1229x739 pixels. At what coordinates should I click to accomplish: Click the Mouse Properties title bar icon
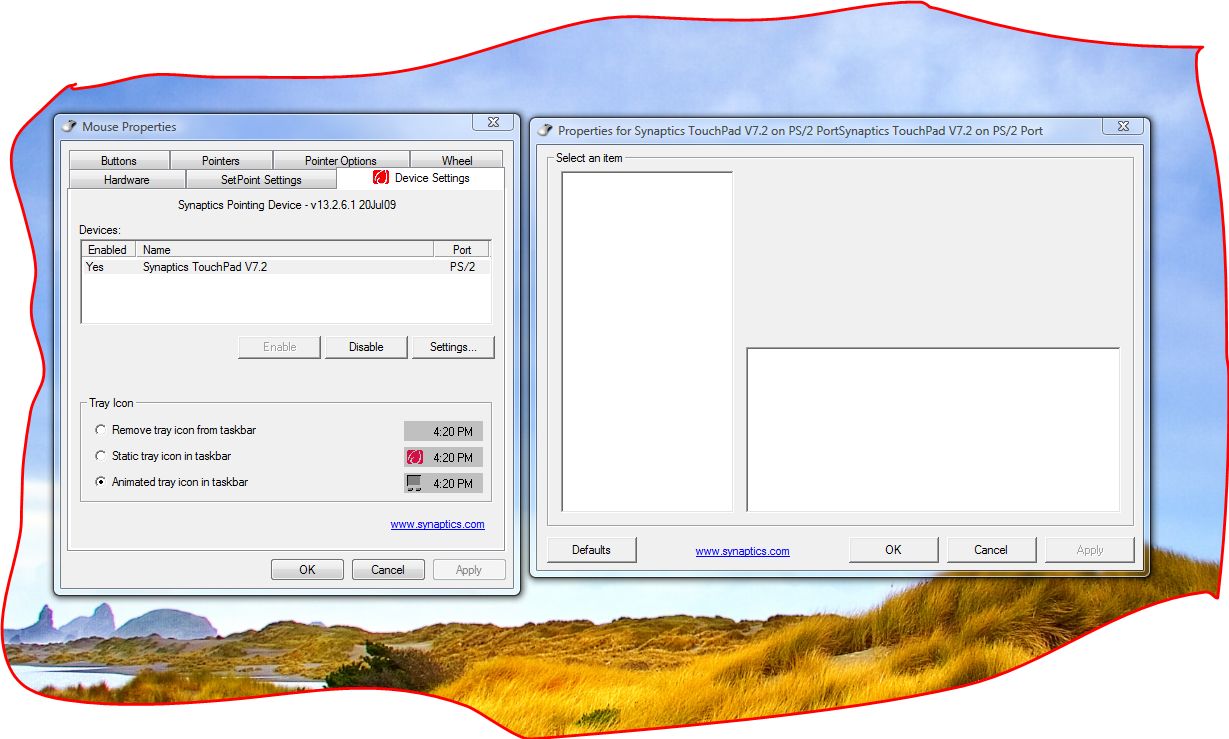pyautogui.click(x=69, y=127)
